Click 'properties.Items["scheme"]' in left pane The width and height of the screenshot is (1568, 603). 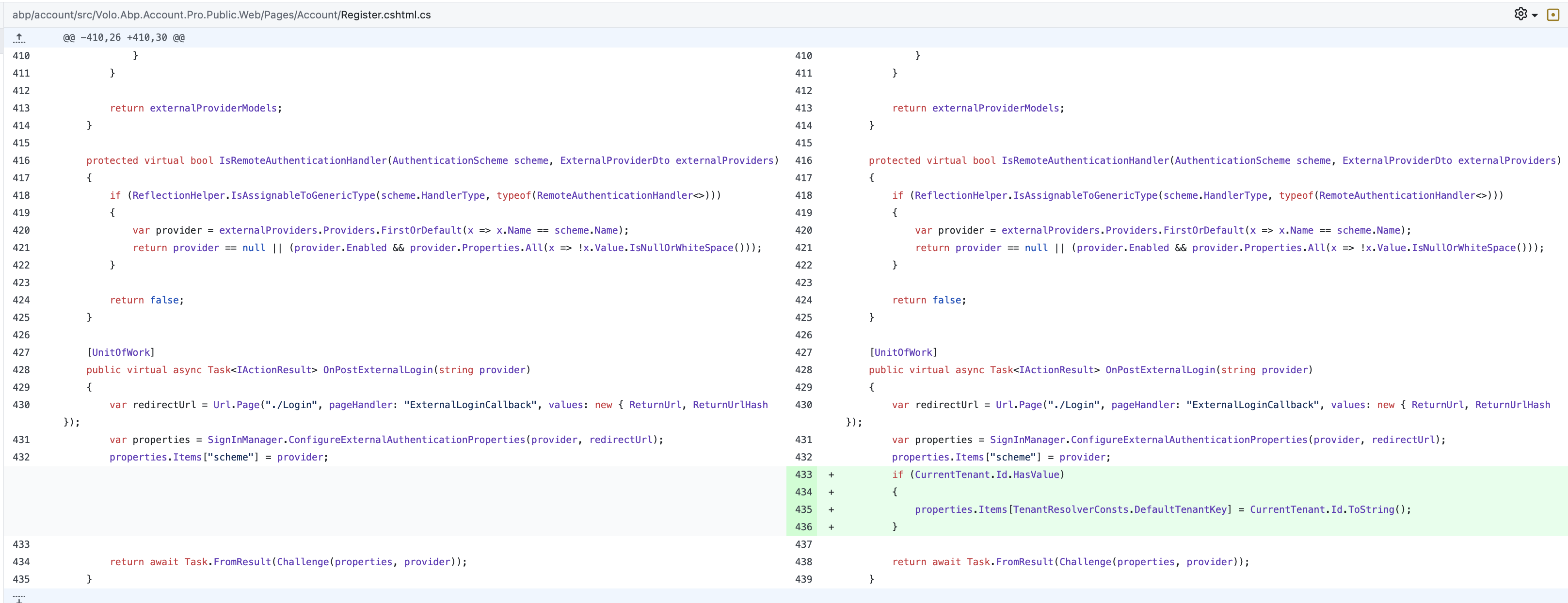point(184,458)
